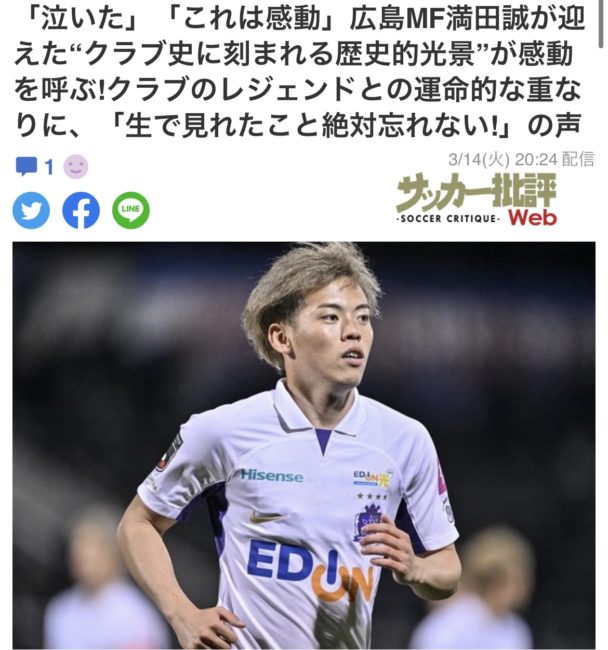This screenshot has height=650, width=608.
Task: Click the 3/14(火) 20:24 配信 timestamp
Action: point(521,160)
